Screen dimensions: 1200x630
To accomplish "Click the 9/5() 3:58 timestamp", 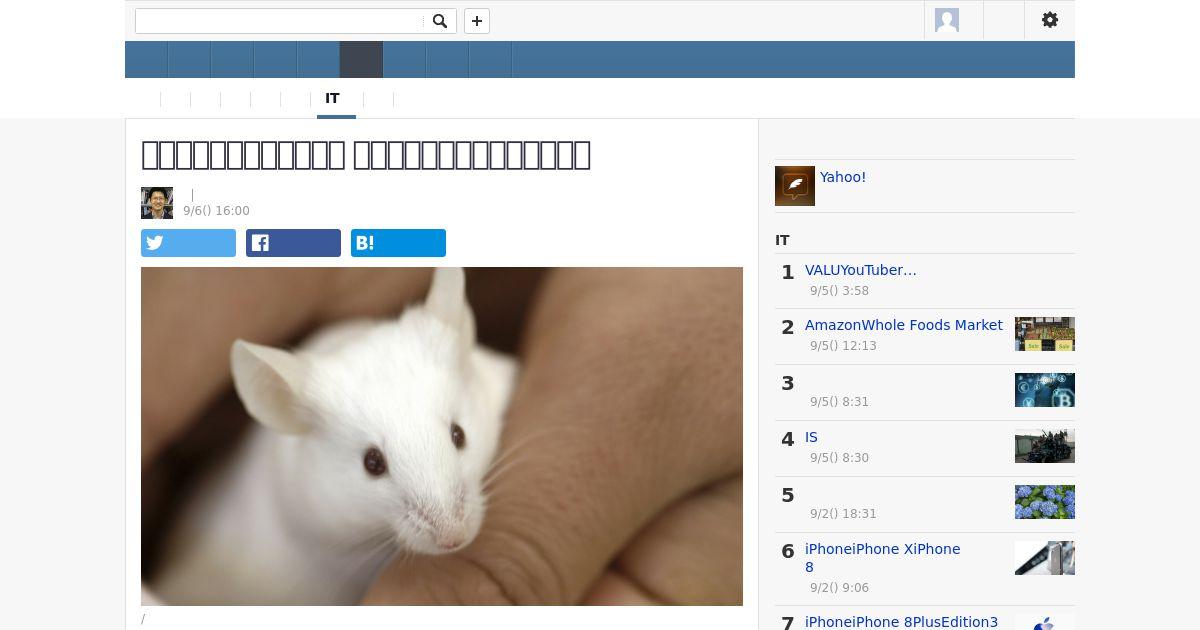I will 839,291.
